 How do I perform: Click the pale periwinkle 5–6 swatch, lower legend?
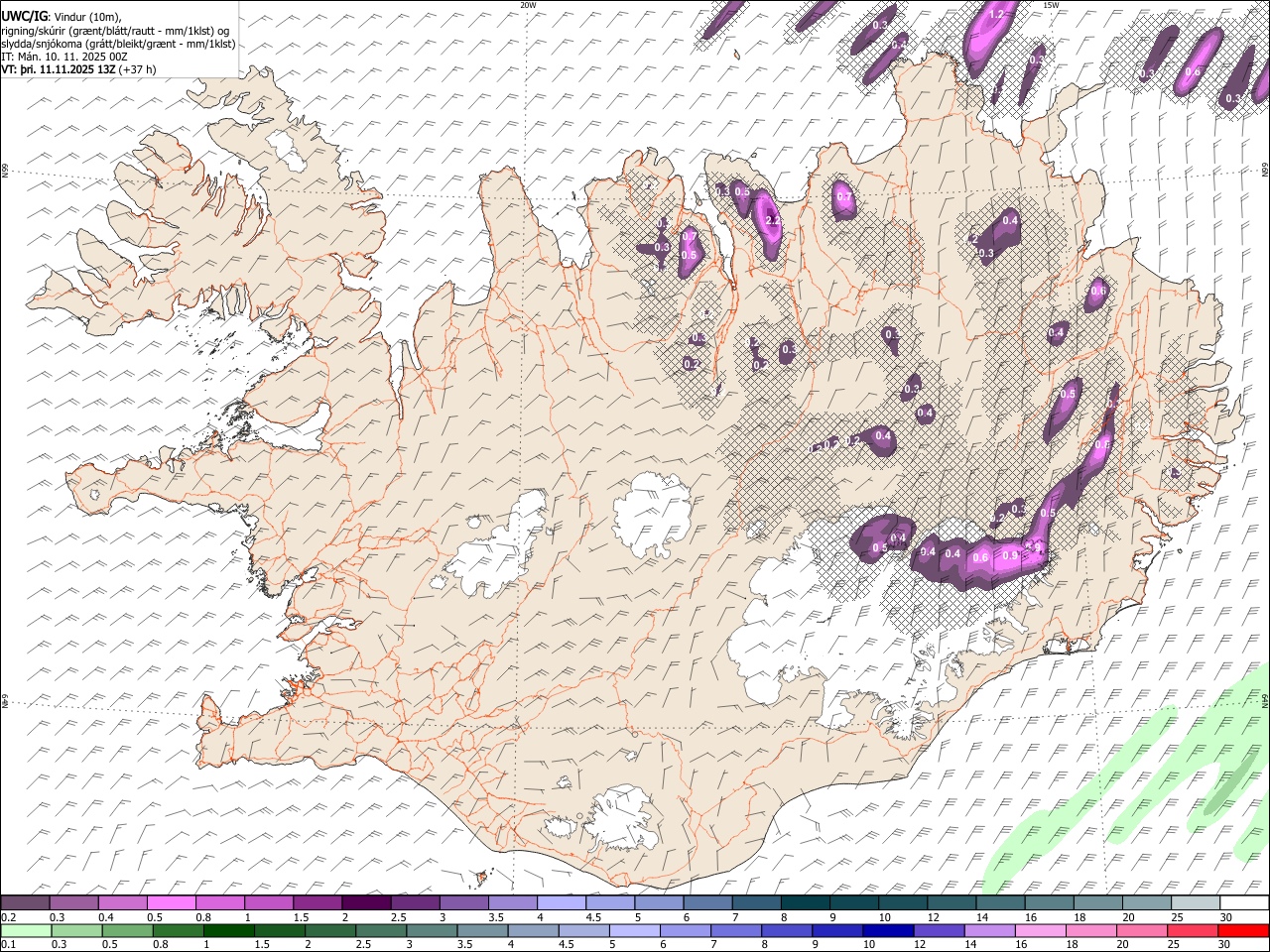click(635, 930)
